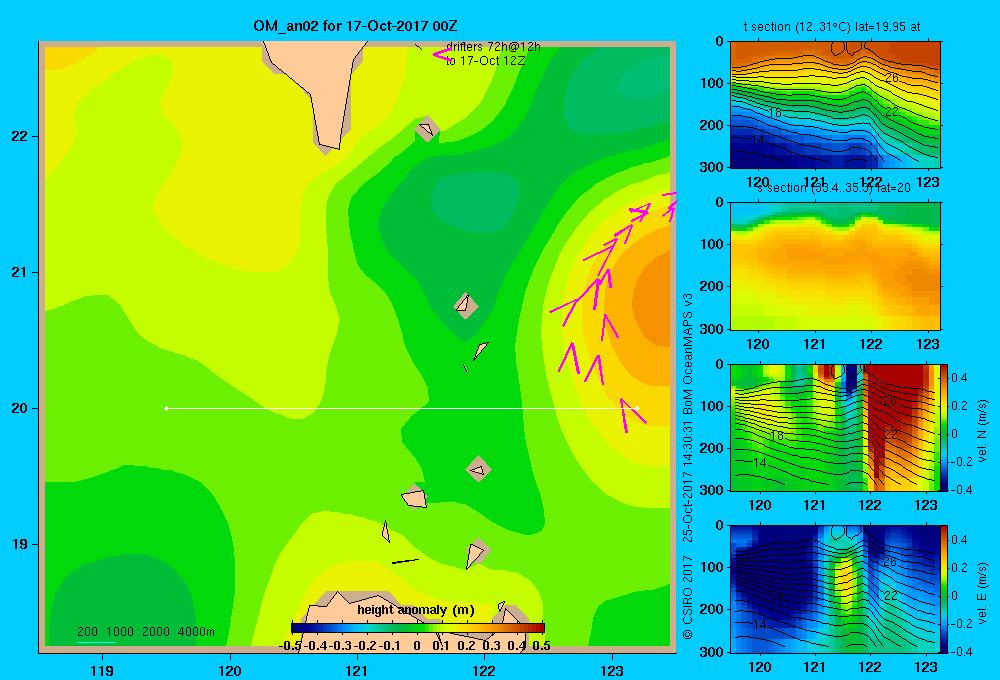
Task: Click the vel. N vertical color bar
Action: [945, 427]
